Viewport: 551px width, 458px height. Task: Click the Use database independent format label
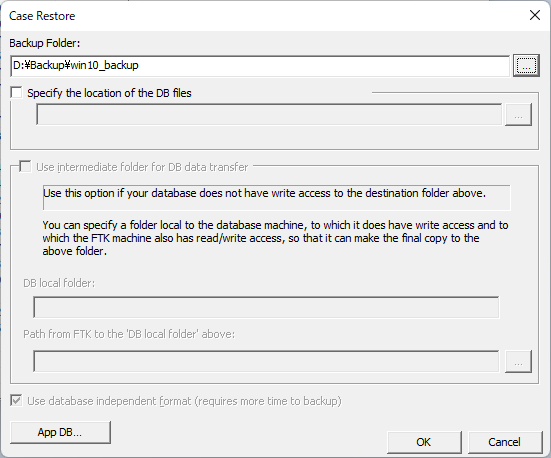[184, 401]
